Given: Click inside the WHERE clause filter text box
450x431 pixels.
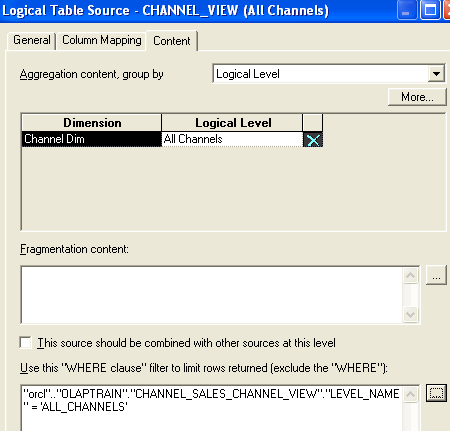Looking at the screenshot, I should [212, 408].
